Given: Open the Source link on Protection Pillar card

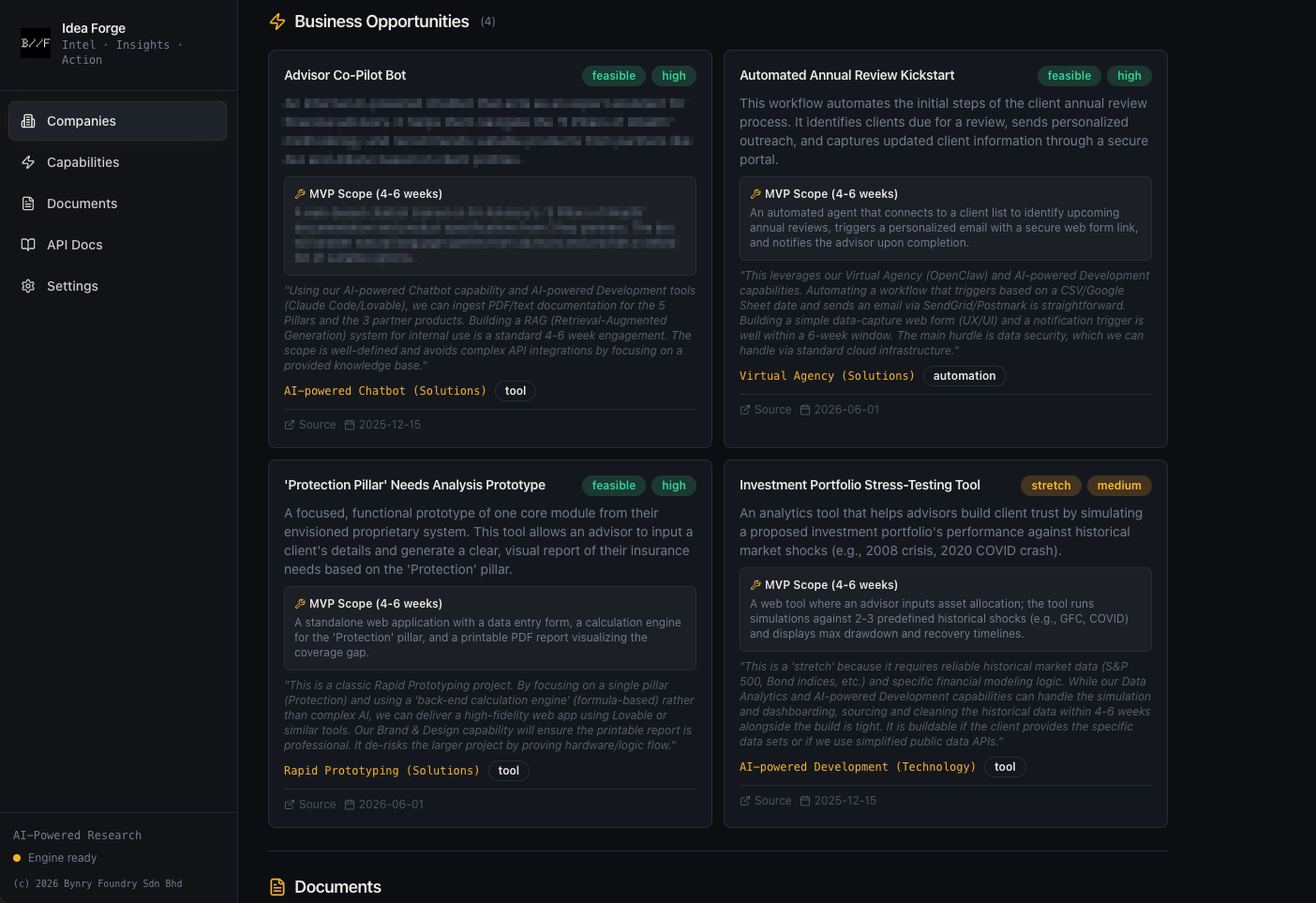Looking at the screenshot, I should (310, 805).
